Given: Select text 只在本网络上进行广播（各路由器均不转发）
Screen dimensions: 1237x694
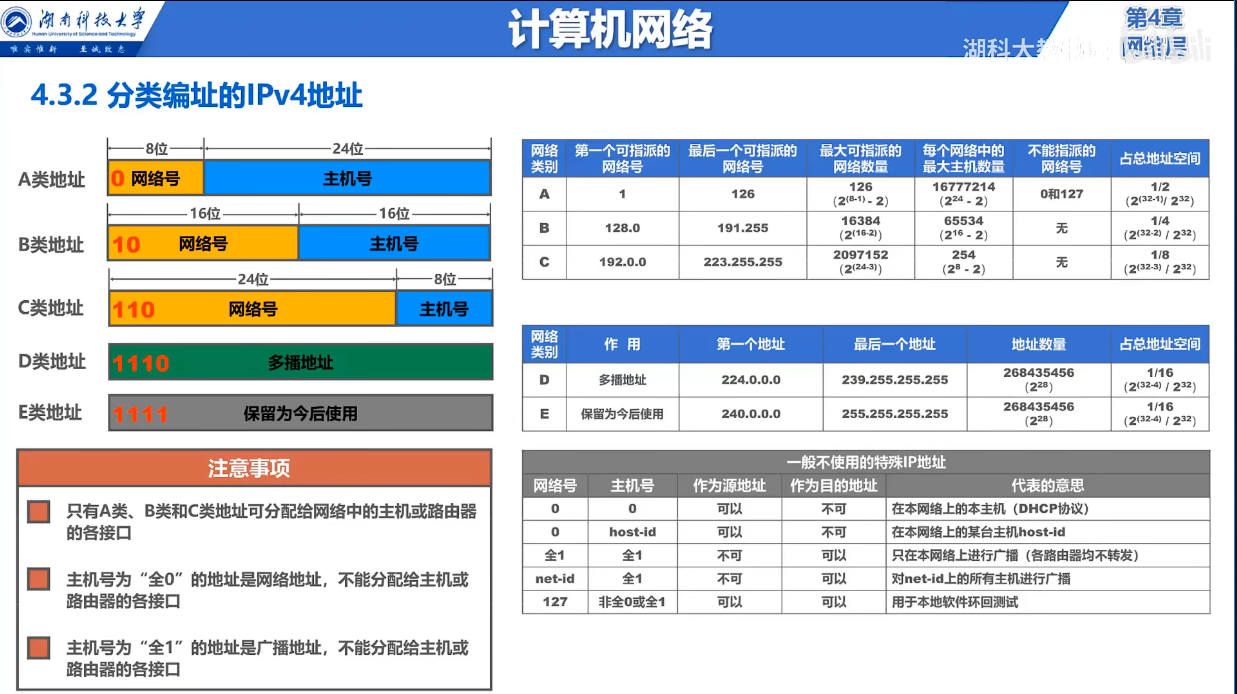Looking at the screenshot, I should tap(1015, 555).
